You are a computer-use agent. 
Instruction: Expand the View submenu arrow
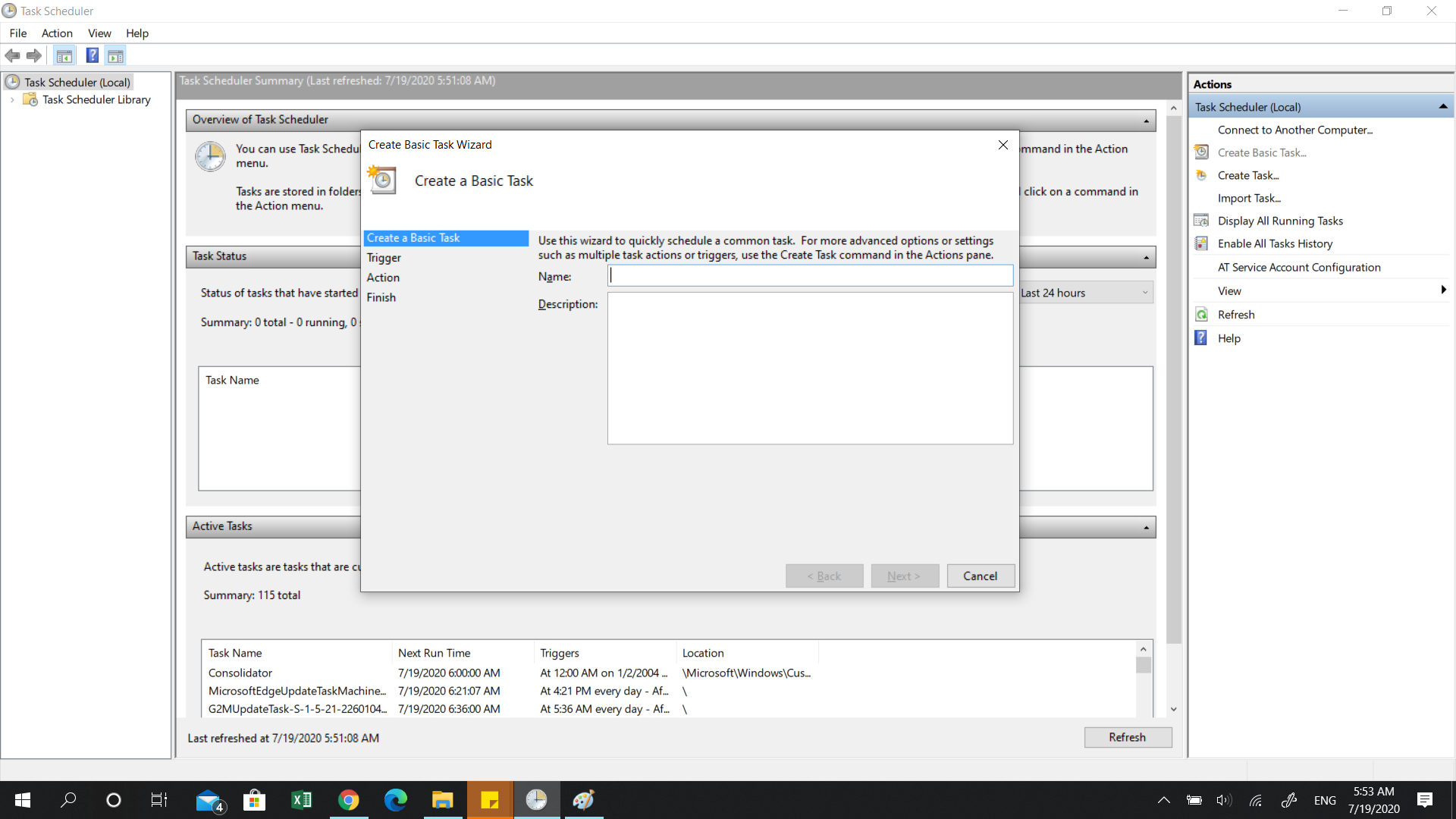click(x=1443, y=290)
